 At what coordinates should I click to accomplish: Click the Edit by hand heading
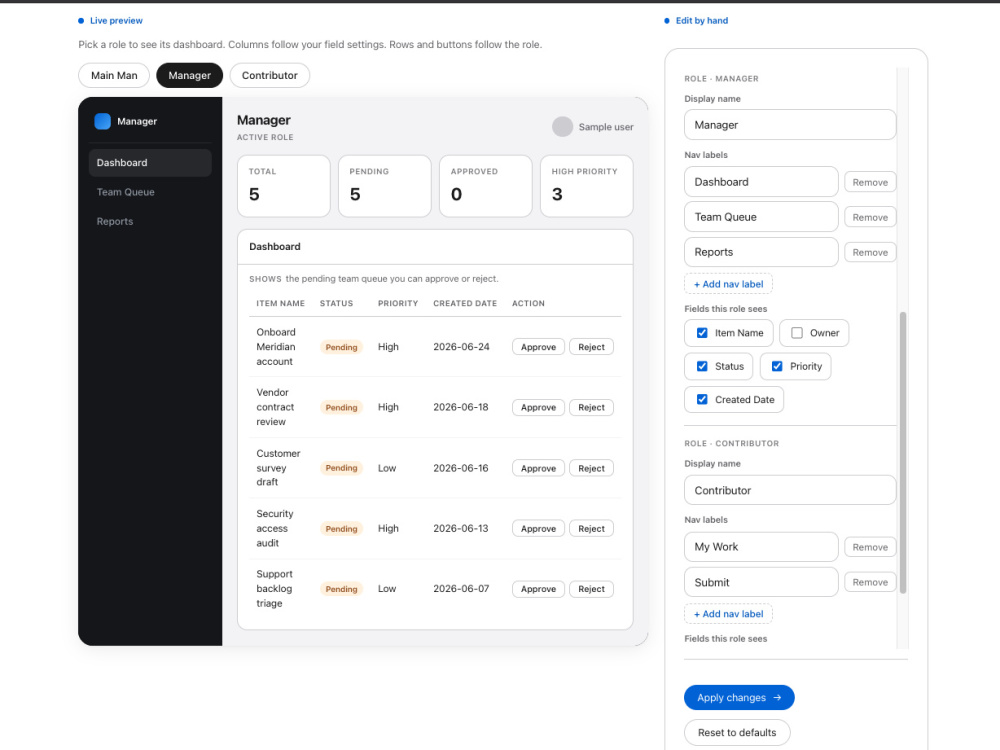point(702,20)
